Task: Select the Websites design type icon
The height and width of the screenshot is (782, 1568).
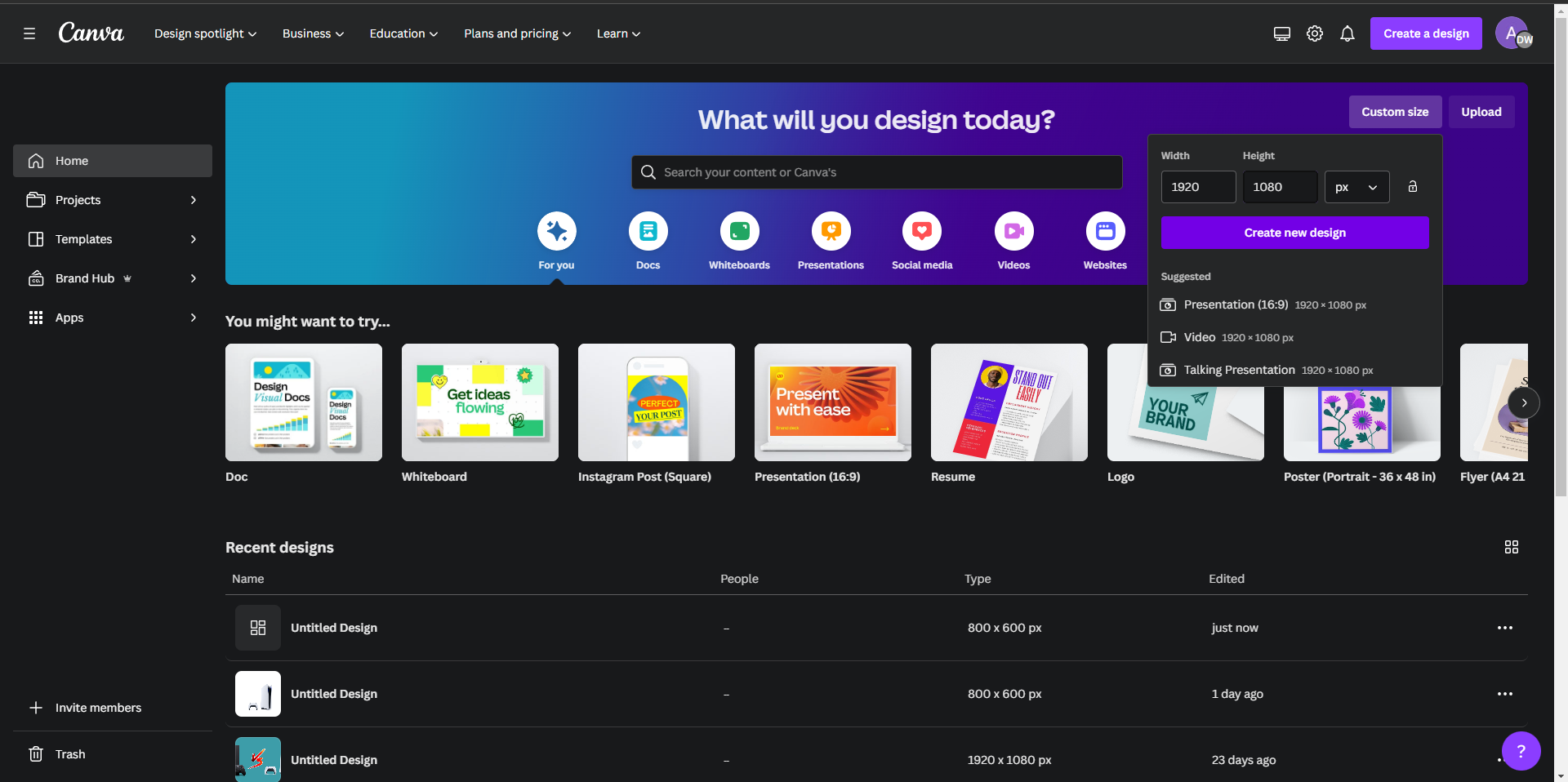Action: [1105, 231]
